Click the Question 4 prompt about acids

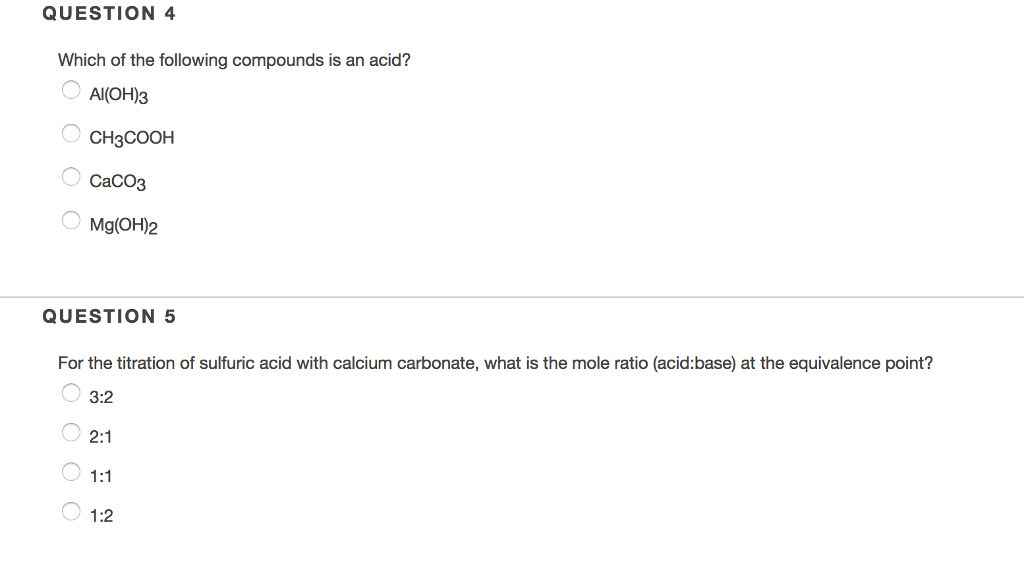pos(234,60)
